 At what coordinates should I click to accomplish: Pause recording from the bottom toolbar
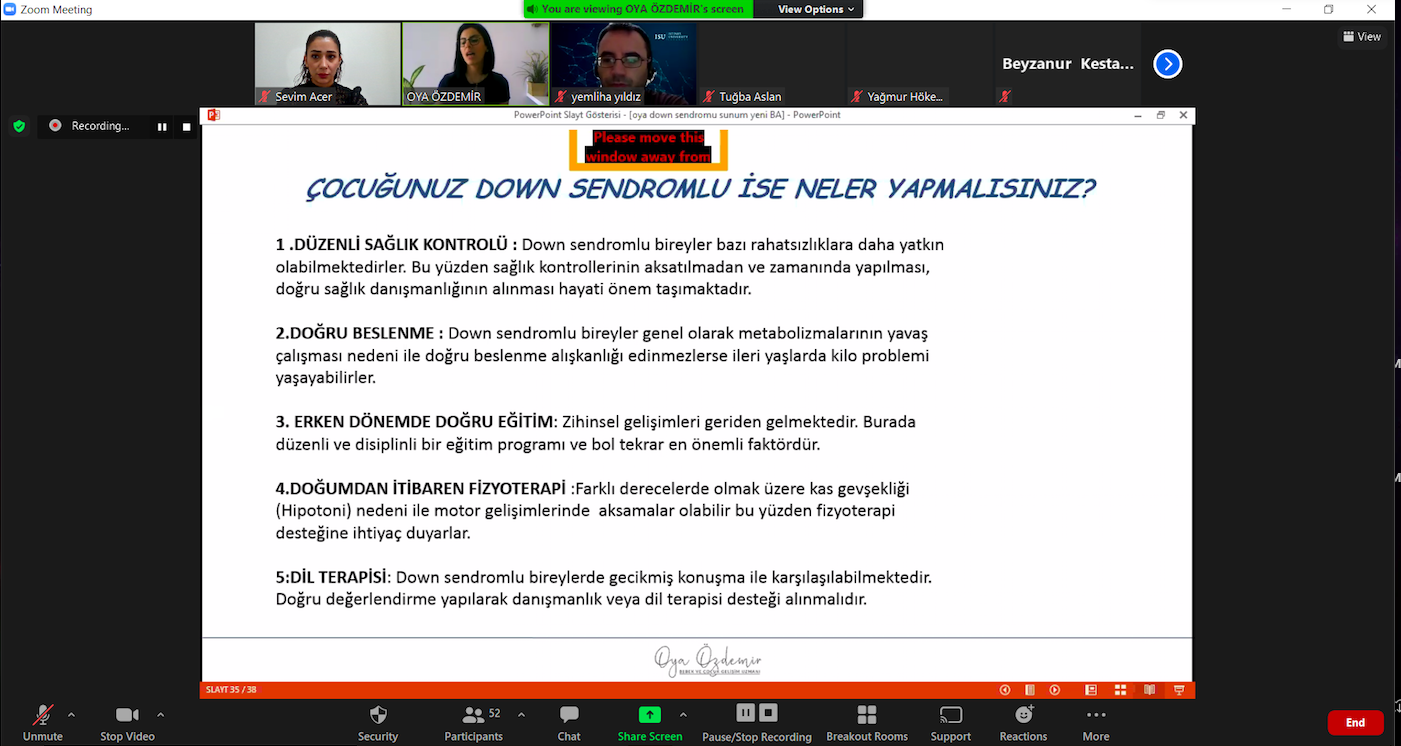tap(745, 713)
